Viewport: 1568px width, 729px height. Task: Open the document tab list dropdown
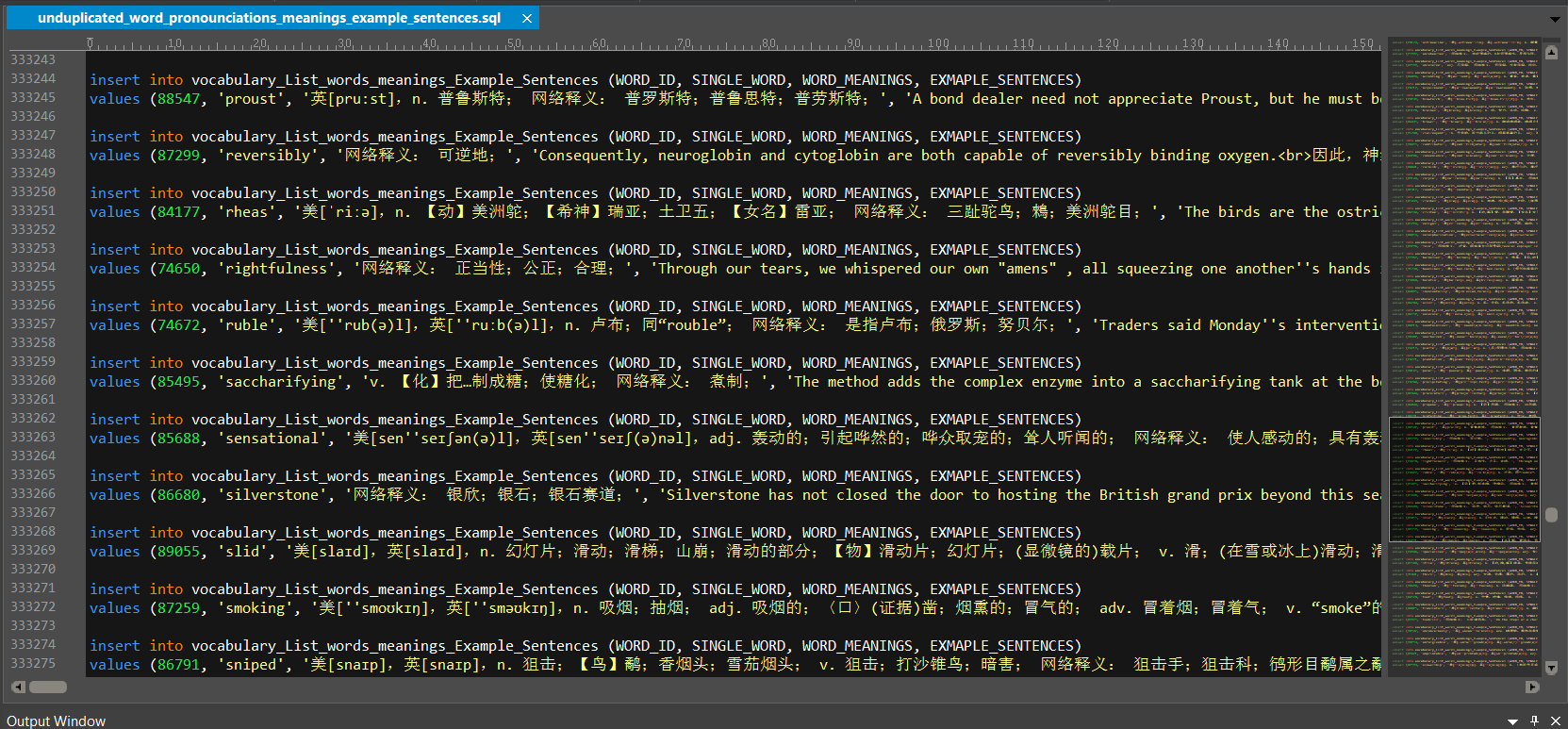(x=1555, y=19)
